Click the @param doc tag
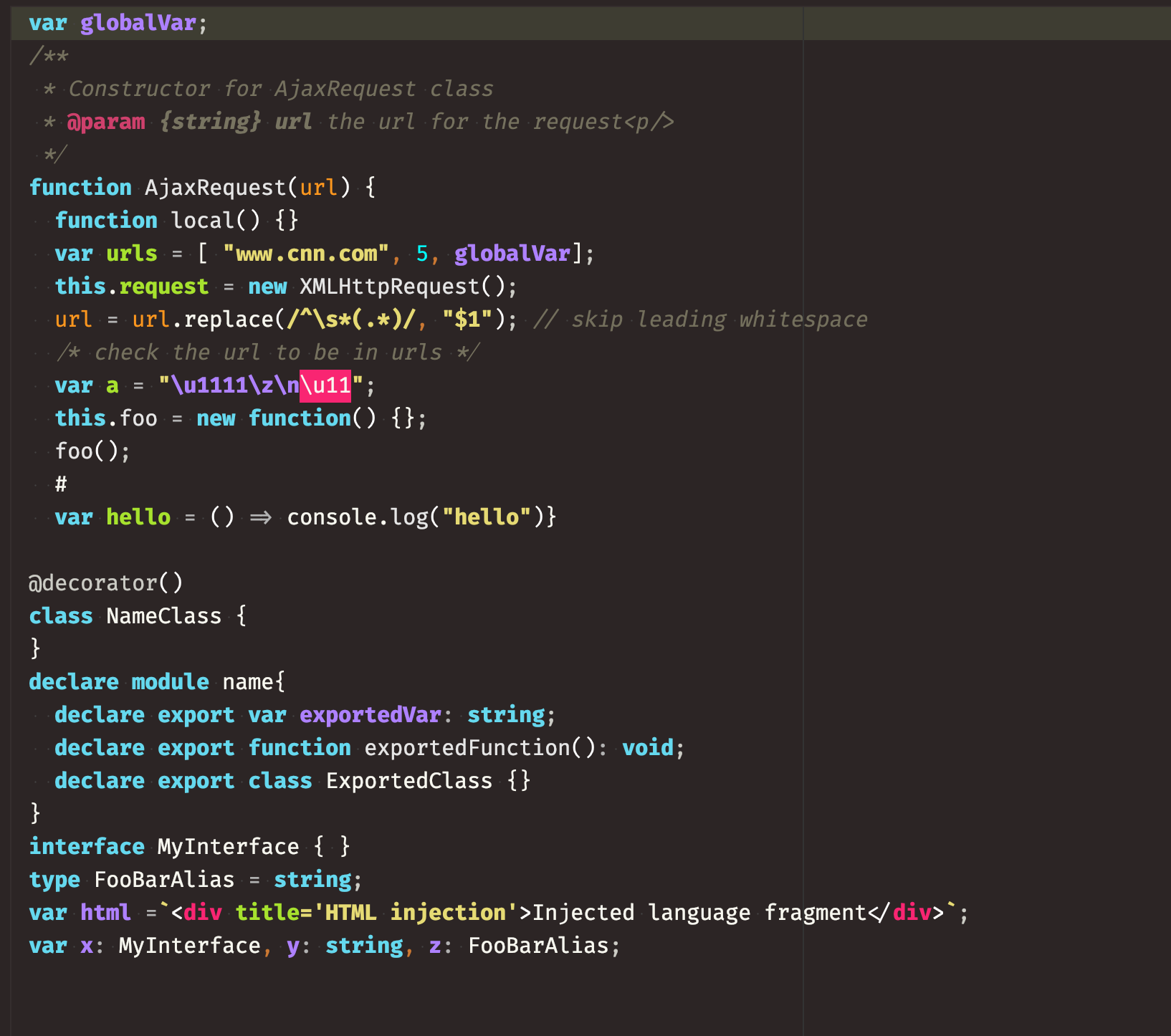 106,122
